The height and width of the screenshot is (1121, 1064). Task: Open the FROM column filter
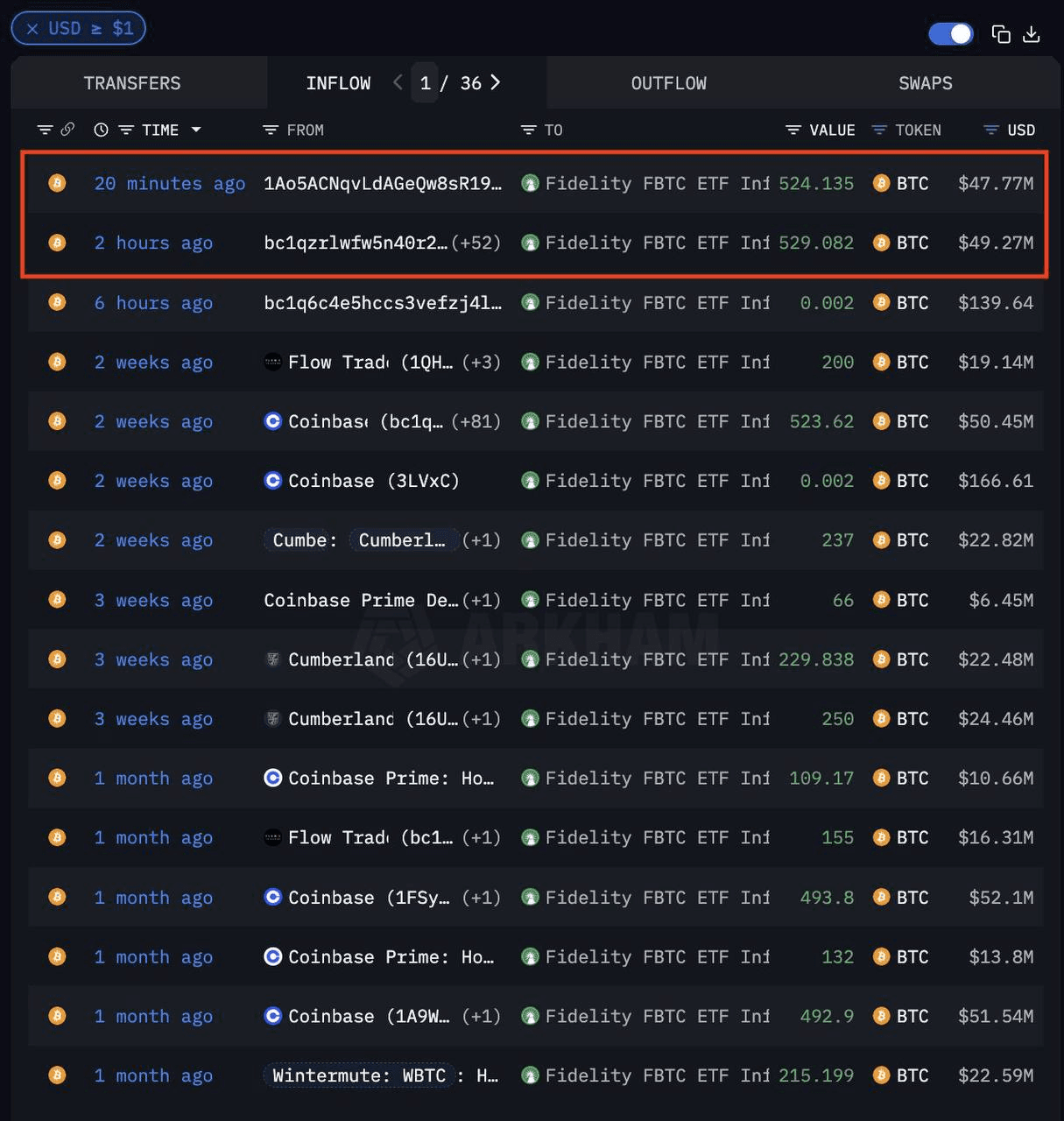[270, 130]
